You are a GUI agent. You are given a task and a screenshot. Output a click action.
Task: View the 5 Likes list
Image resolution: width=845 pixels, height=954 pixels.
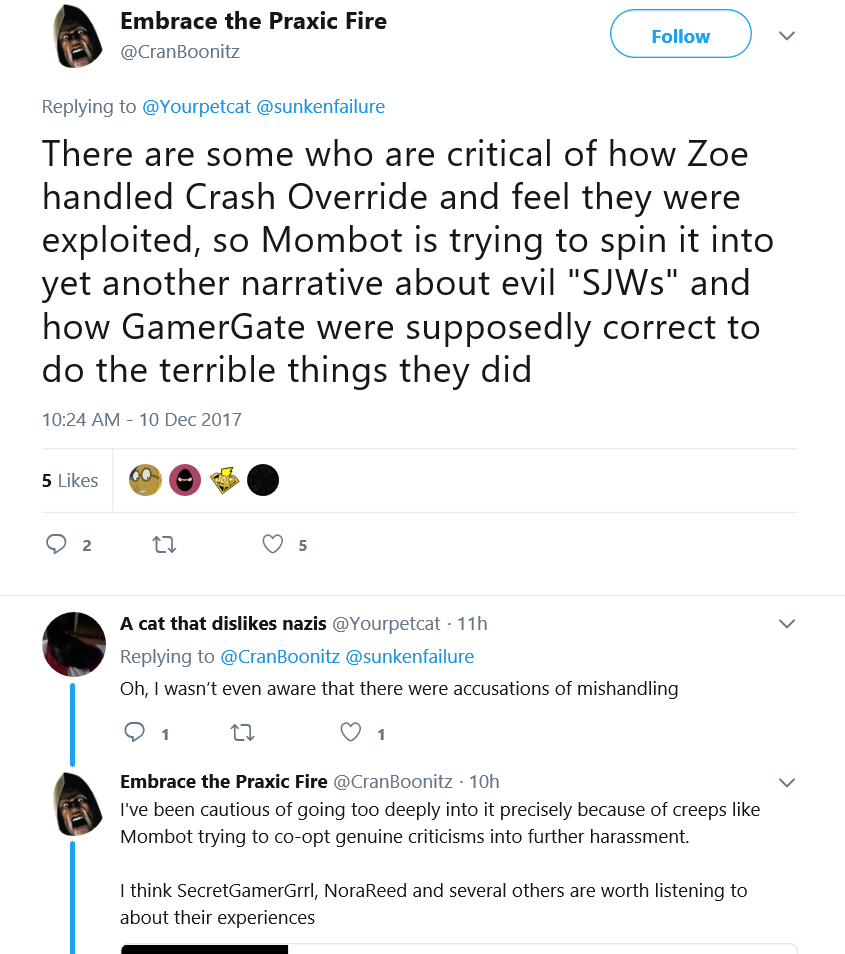coord(70,481)
